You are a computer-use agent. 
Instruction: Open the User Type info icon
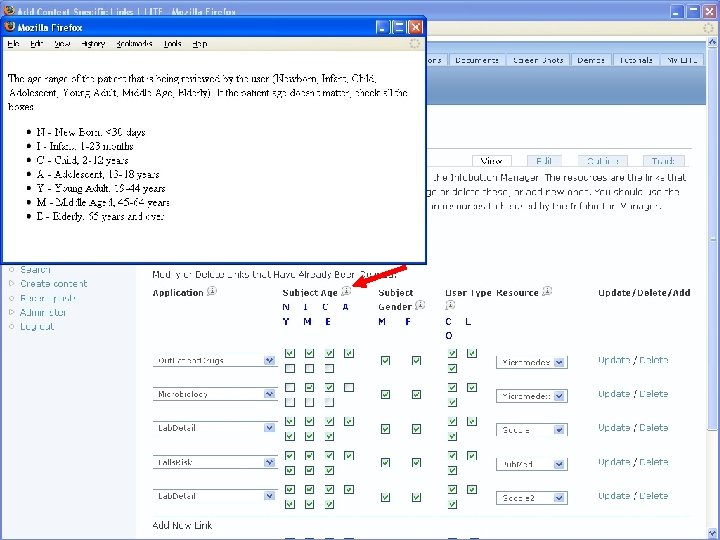450,305
